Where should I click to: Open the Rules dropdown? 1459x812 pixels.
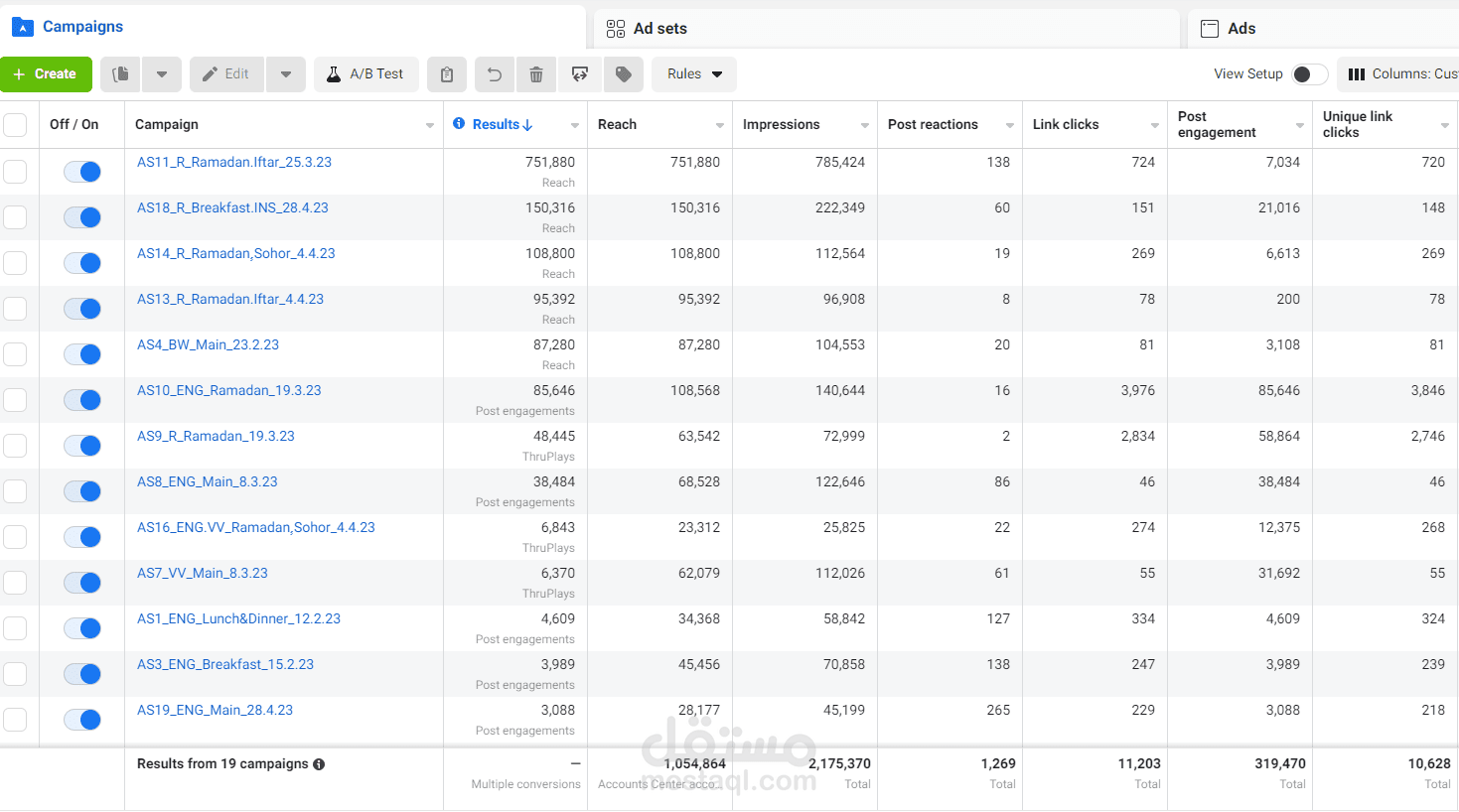tap(694, 74)
